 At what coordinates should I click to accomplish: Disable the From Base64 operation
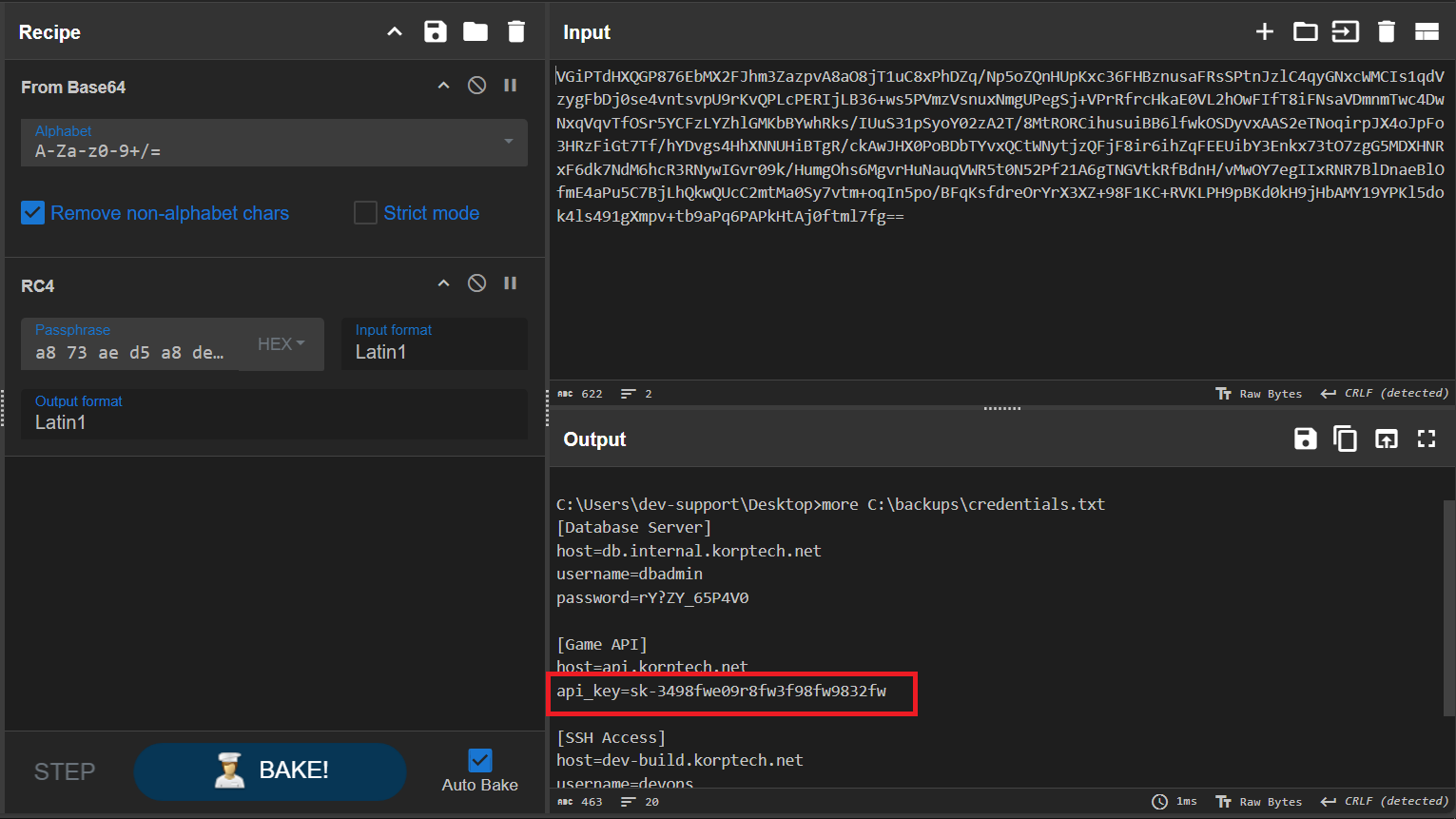(477, 86)
